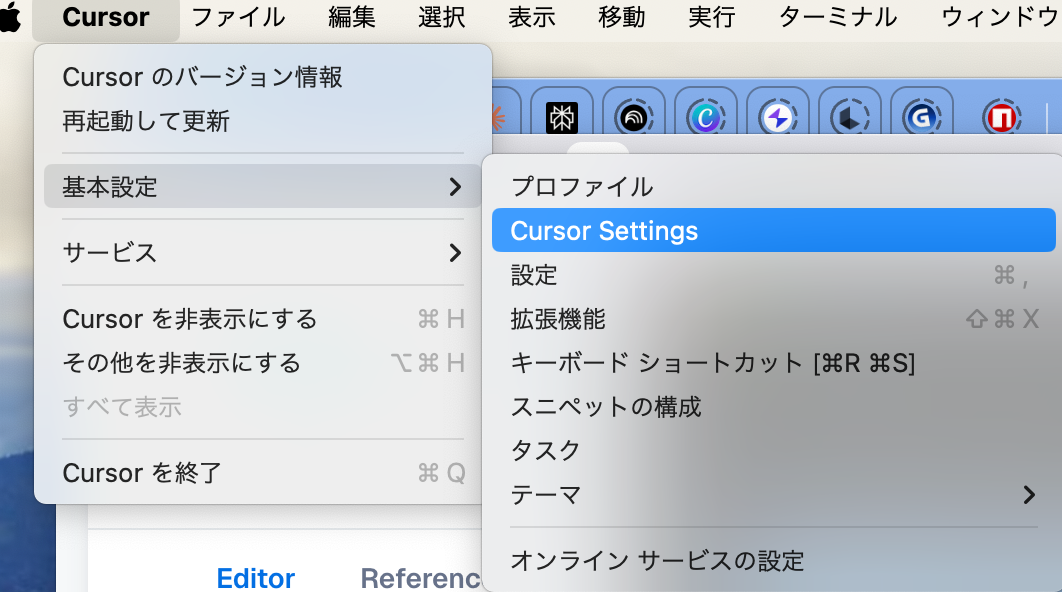Viewport: 1062px width, 592px height.
Task: Click the dark cube logo tab icon
Action: pos(849,118)
